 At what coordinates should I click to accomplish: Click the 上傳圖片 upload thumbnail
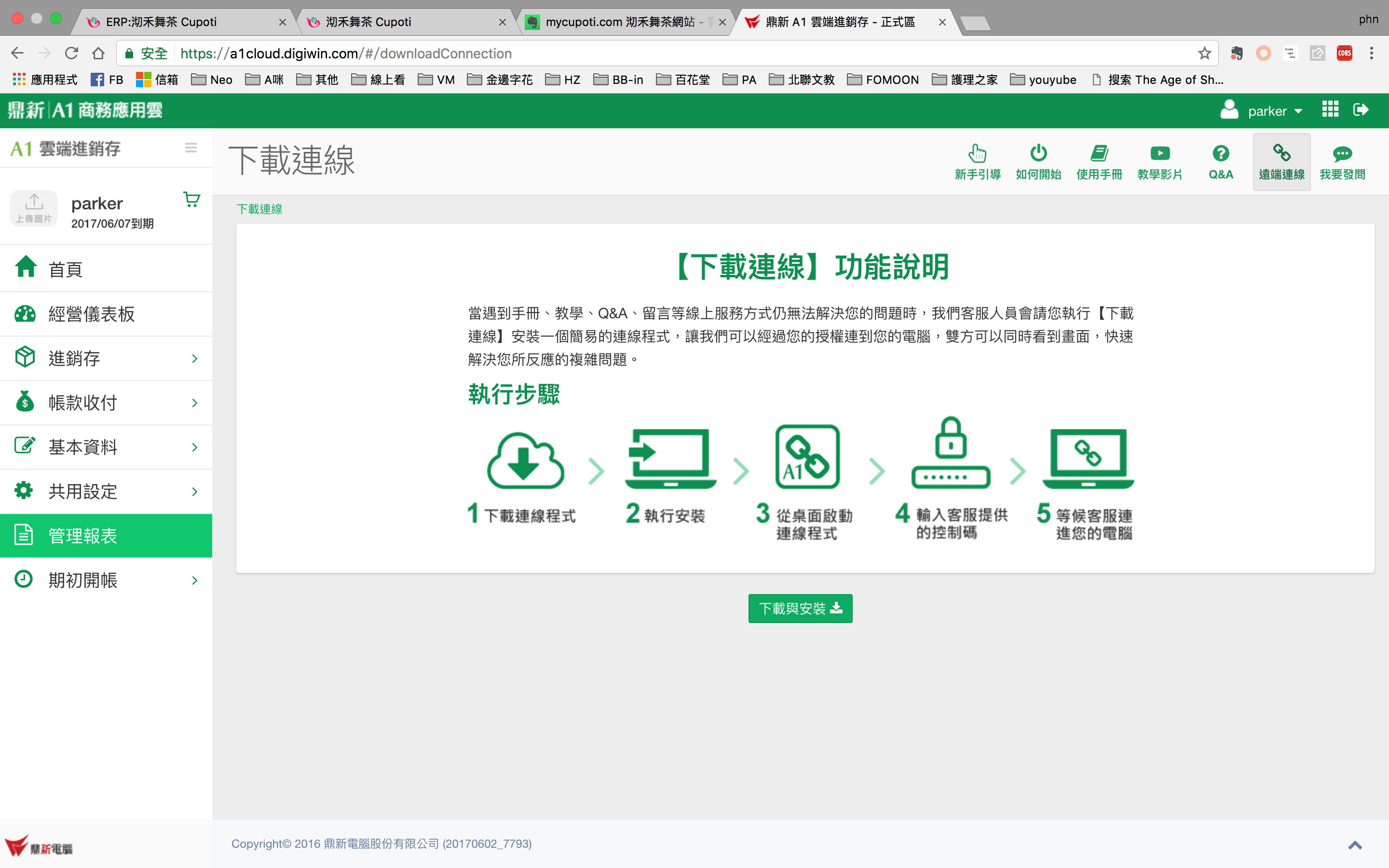(34, 208)
